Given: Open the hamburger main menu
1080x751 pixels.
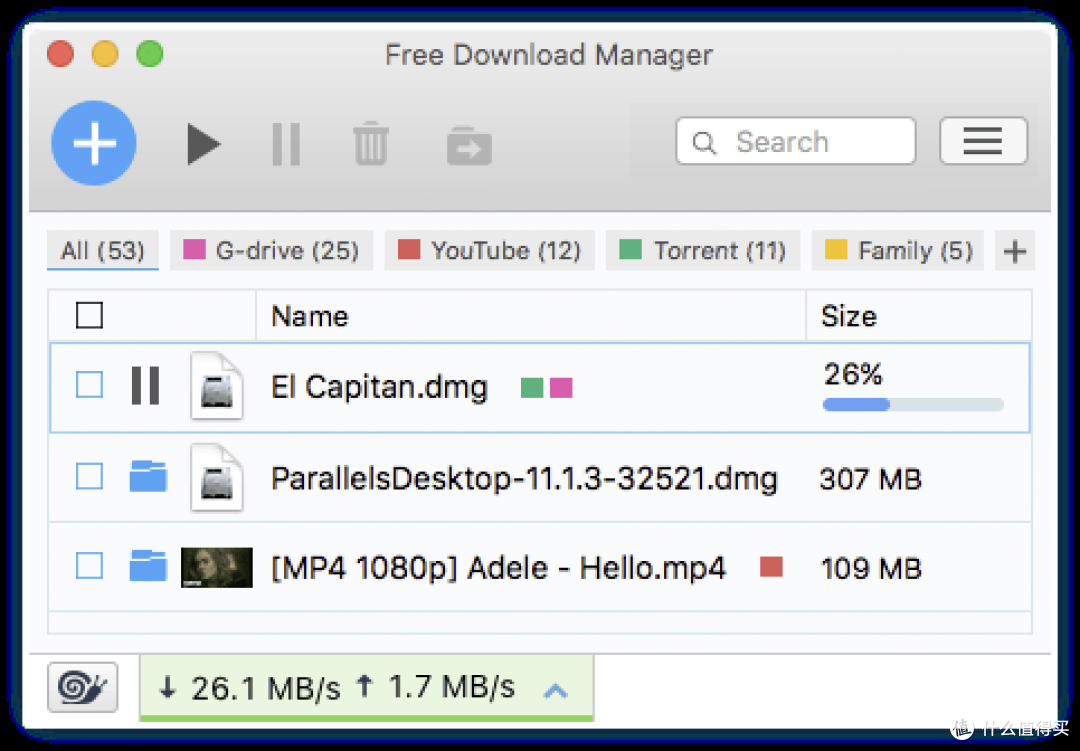Looking at the screenshot, I should [x=982, y=141].
